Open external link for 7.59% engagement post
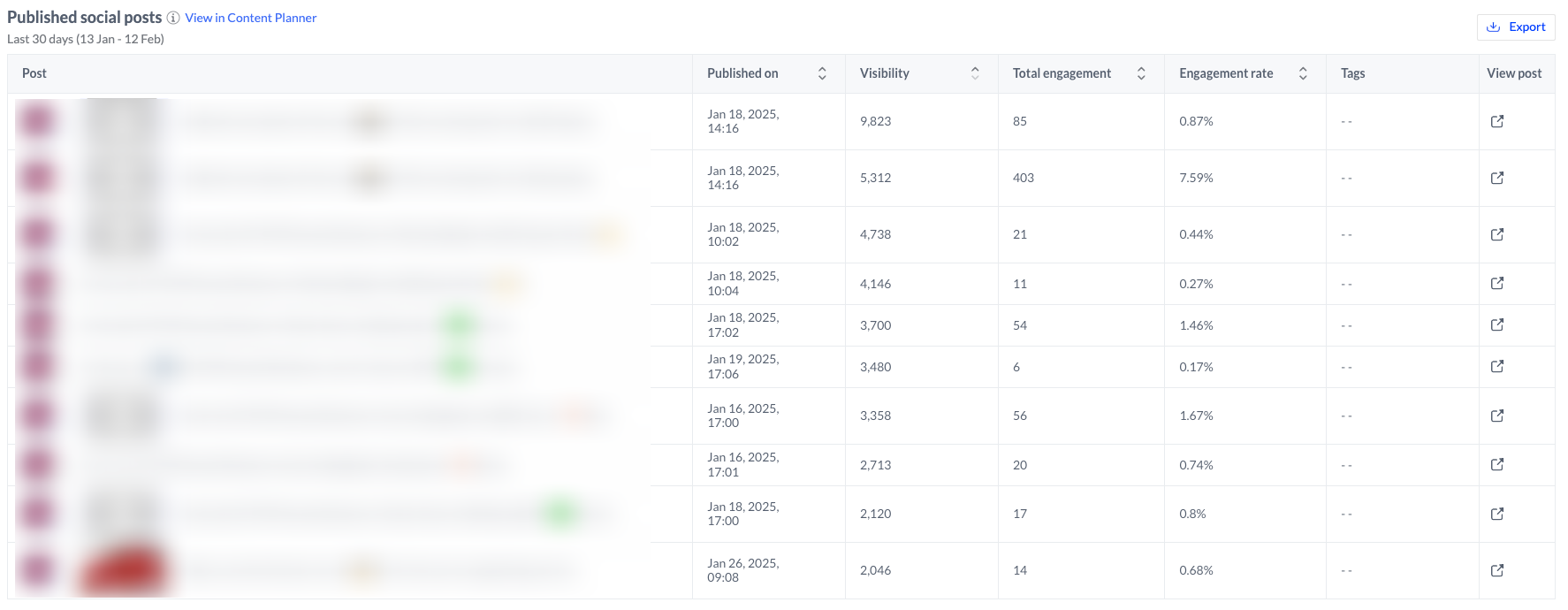1568x610 pixels. [1496, 178]
